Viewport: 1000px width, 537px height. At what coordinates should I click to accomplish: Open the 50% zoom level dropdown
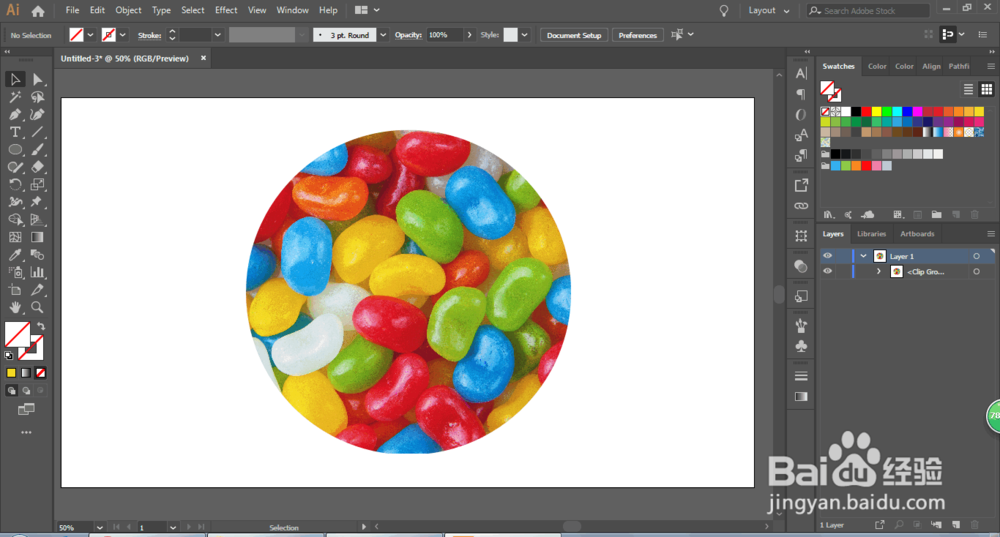coord(99,527)
